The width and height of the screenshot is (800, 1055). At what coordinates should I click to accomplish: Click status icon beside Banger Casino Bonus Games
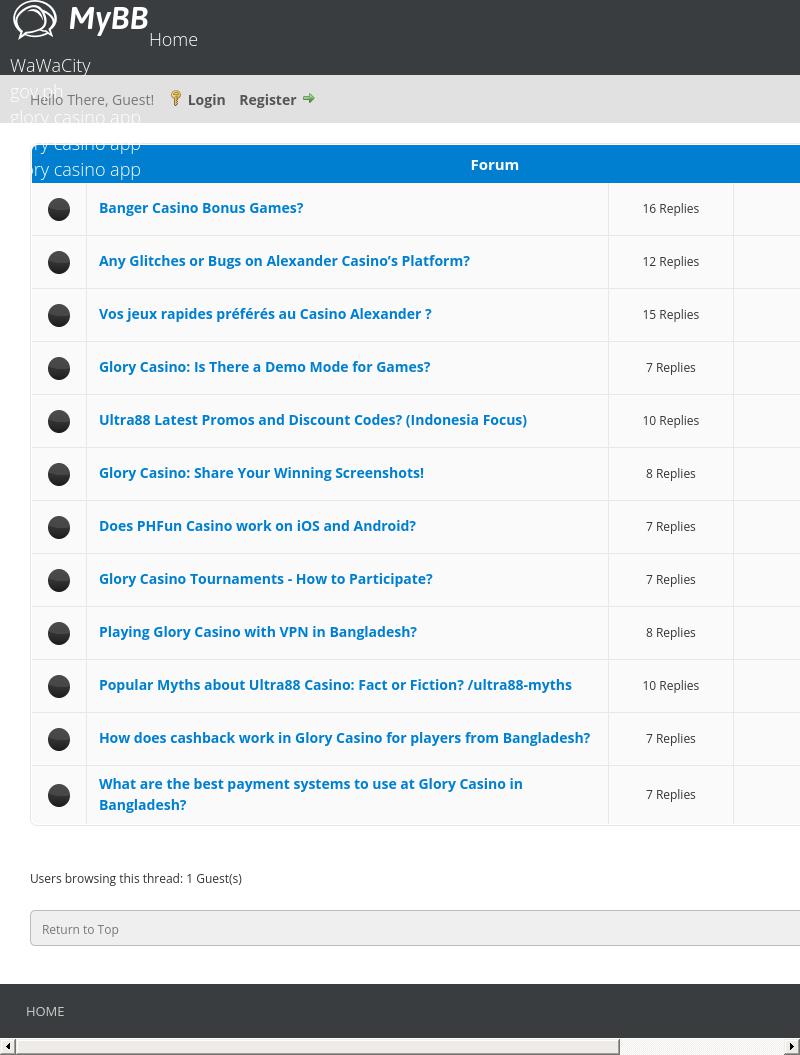coord(59,209)
